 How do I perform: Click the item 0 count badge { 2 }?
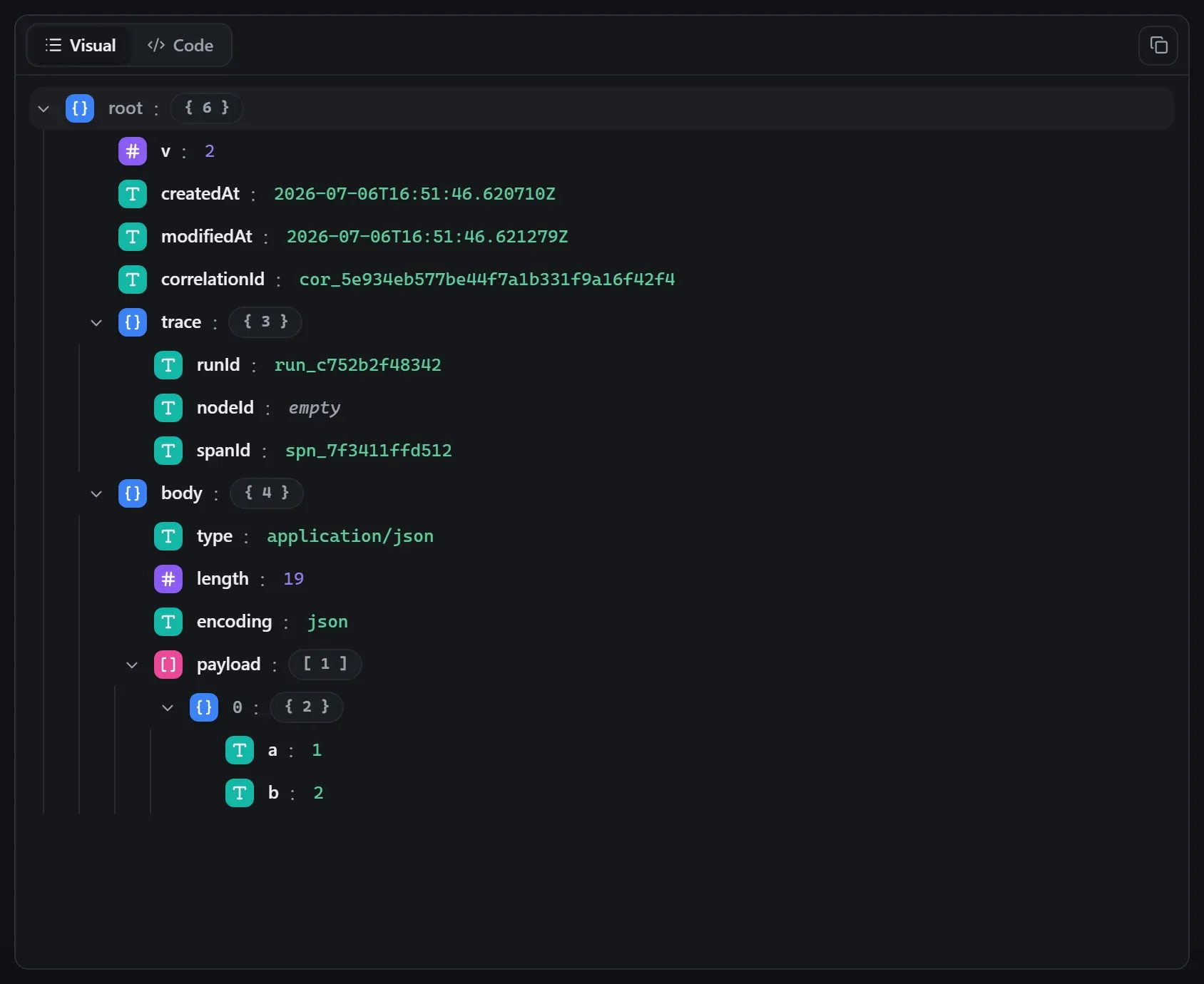pos(307,707)
